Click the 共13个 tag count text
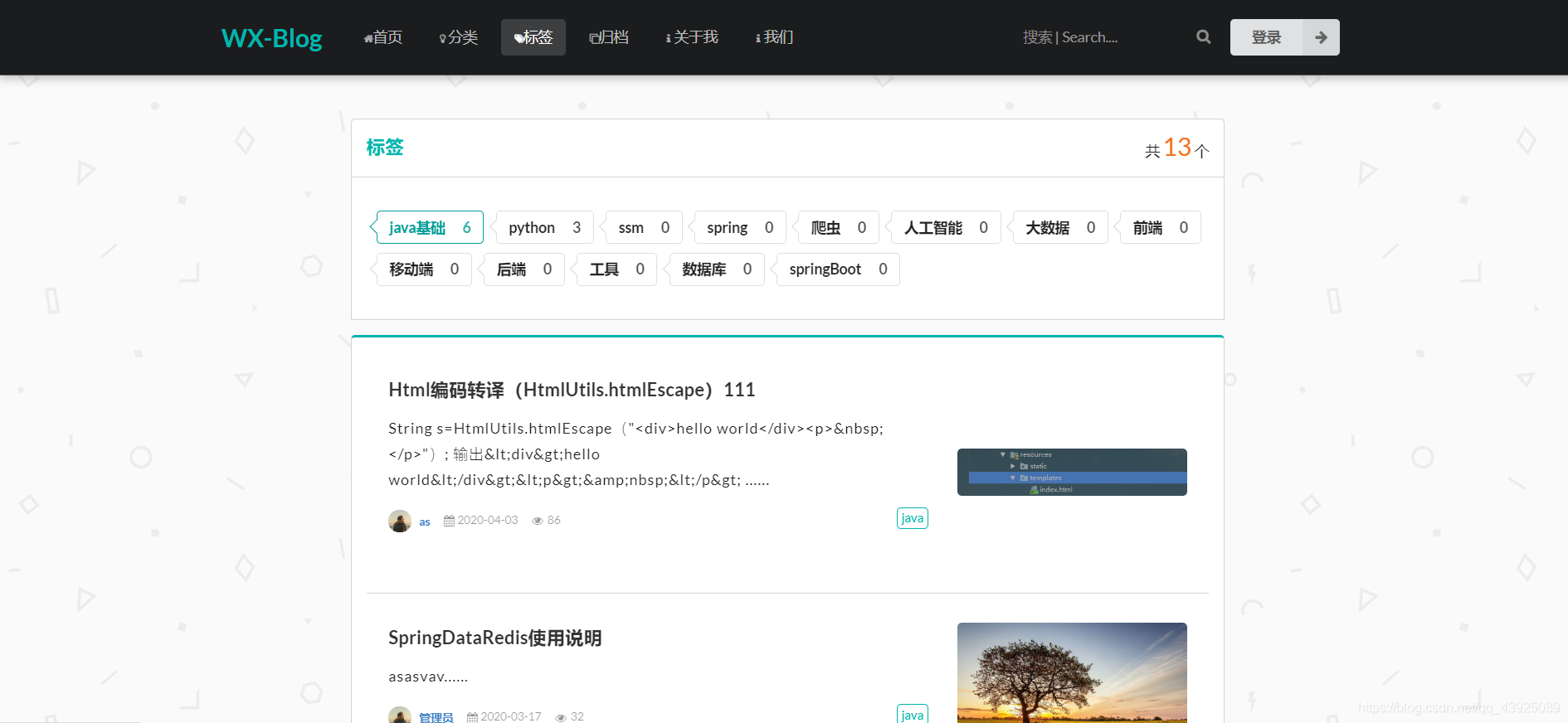The image size is (1568, 723). coord(1176,148)
